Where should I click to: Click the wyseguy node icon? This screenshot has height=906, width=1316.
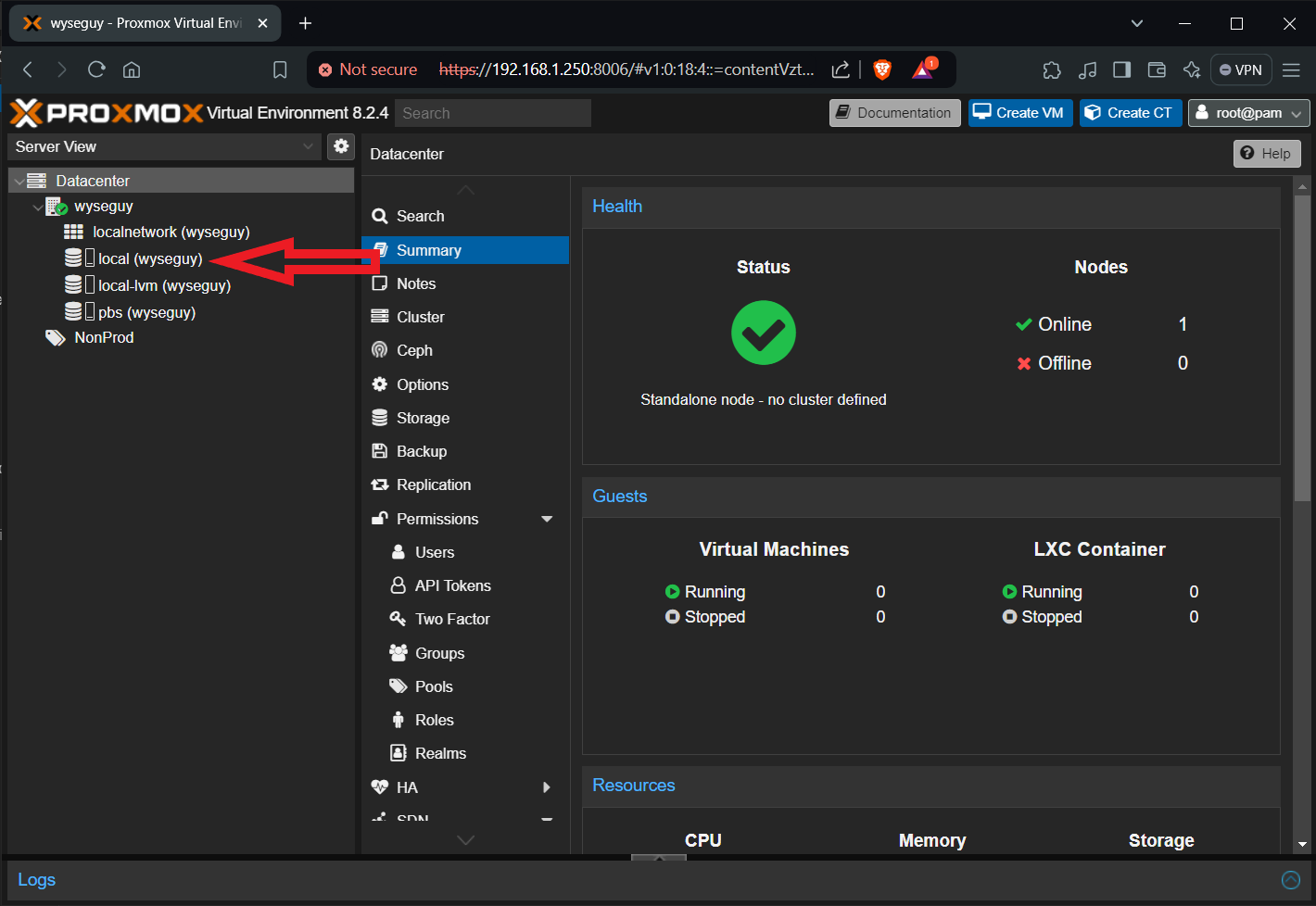[57, 207]
